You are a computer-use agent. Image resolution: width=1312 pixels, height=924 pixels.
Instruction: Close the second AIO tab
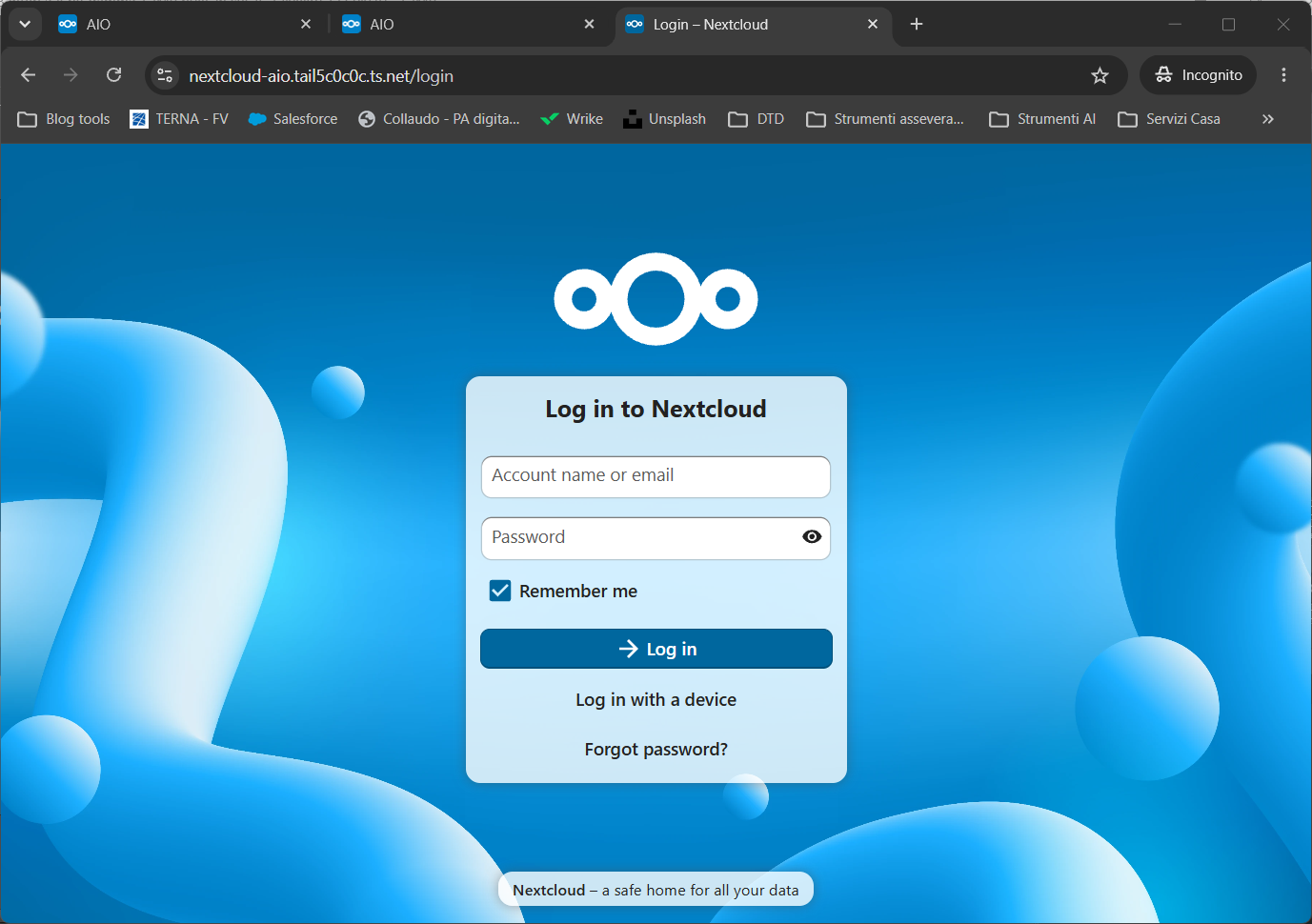(590, 24)
